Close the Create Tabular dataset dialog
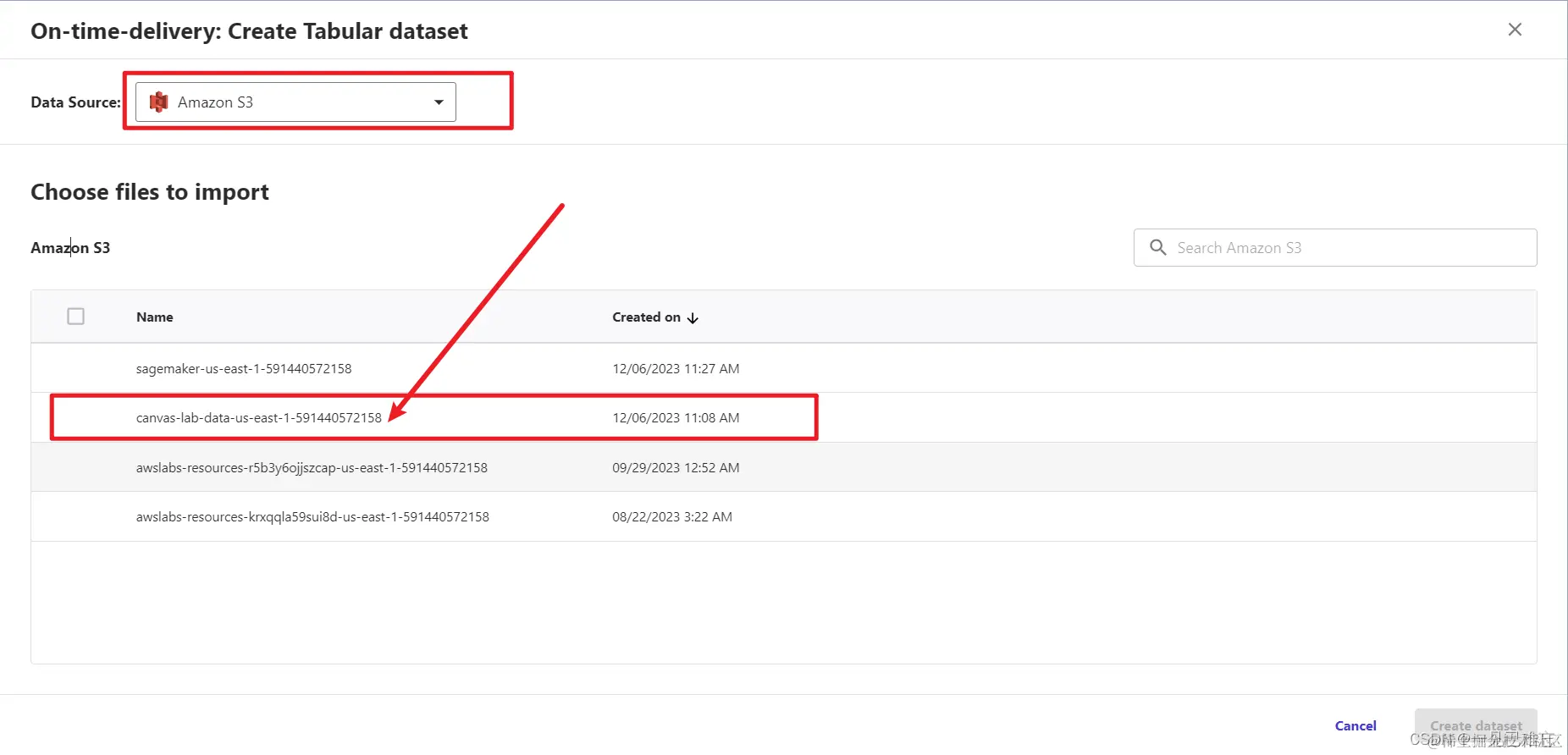The width and height of the screenshot is (1568, 755). point(1515,30)
